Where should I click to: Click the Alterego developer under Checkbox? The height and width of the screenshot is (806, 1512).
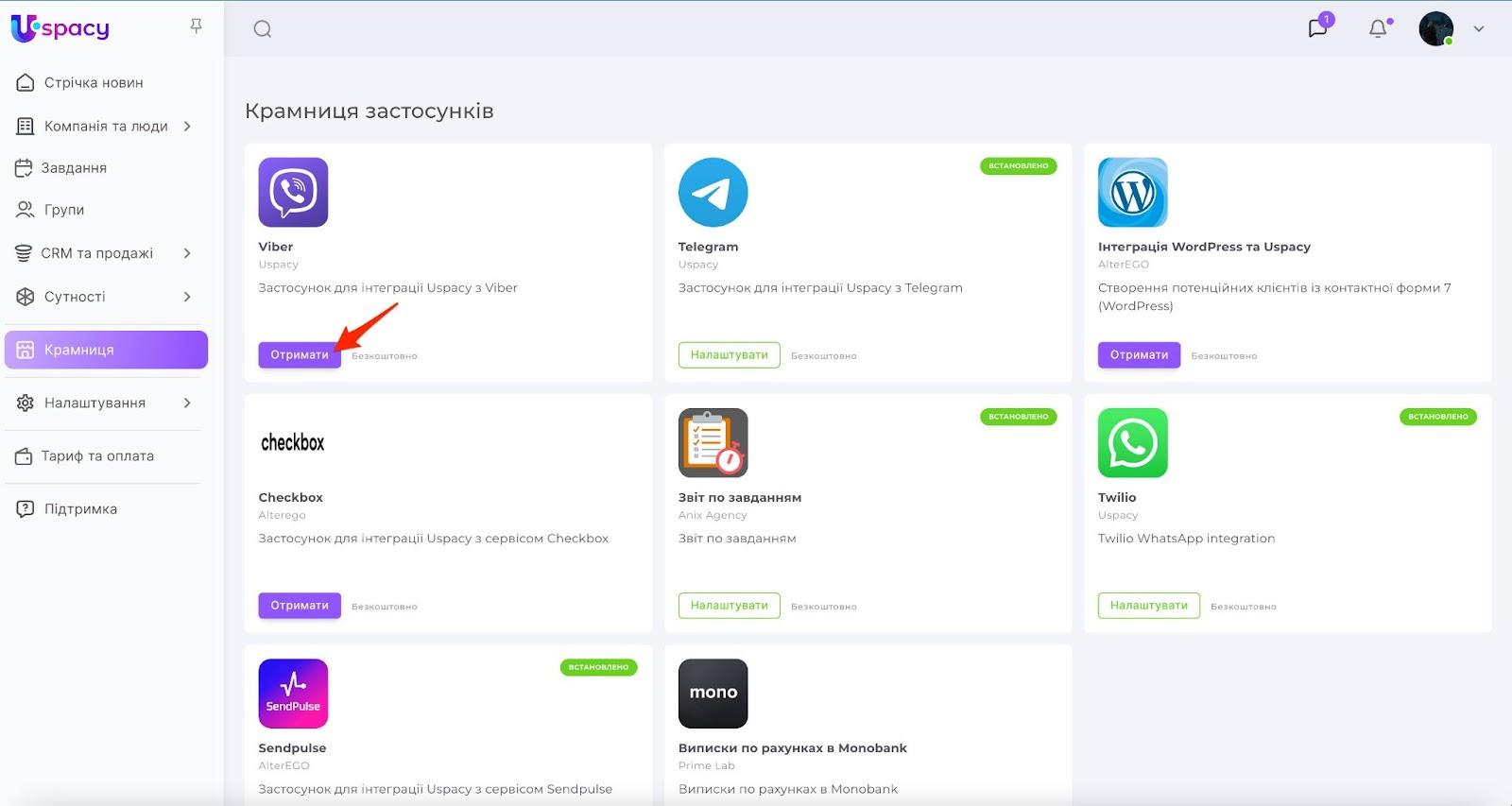(x=282, y=516)
